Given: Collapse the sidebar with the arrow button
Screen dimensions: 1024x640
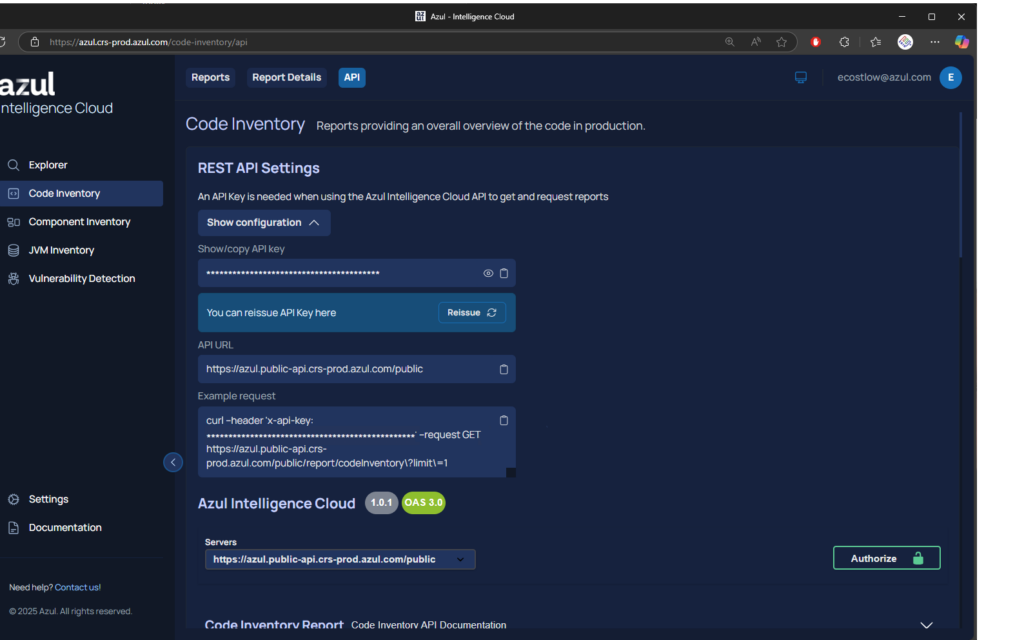Looking at the screenshot, I should pyautogui.click(x=173, y=462).
